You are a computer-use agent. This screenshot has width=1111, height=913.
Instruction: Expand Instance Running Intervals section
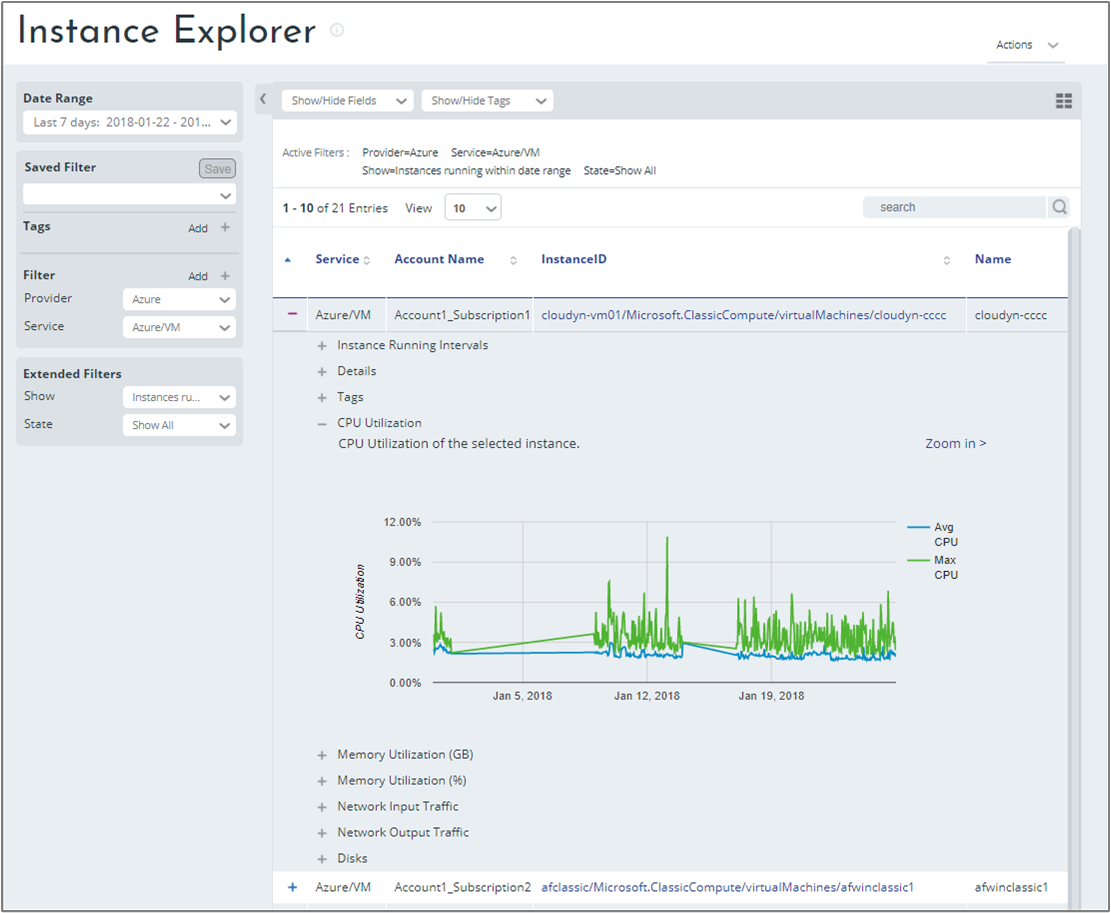pos(322,346)
